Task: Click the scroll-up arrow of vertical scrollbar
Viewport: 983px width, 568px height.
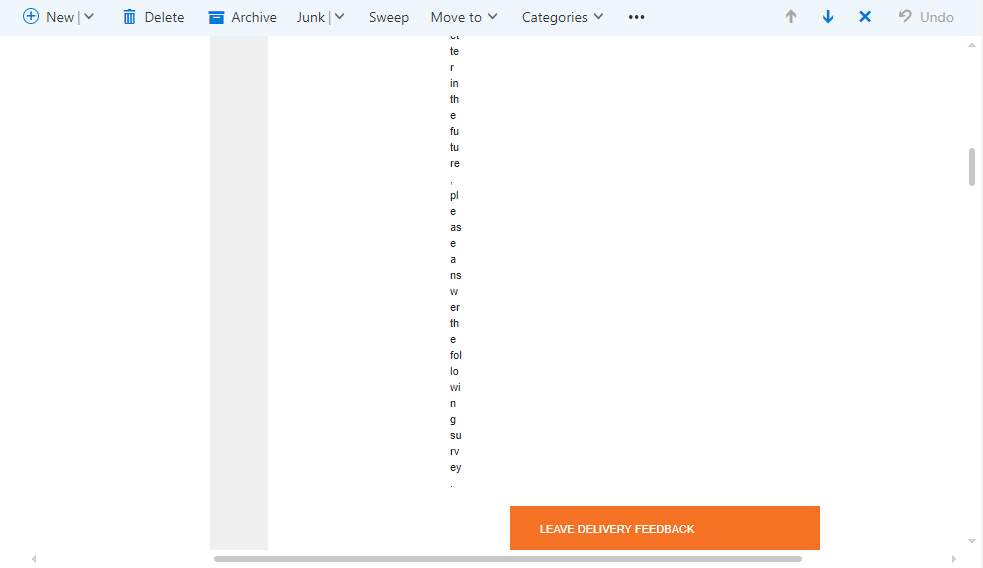Action: (971, 46)
